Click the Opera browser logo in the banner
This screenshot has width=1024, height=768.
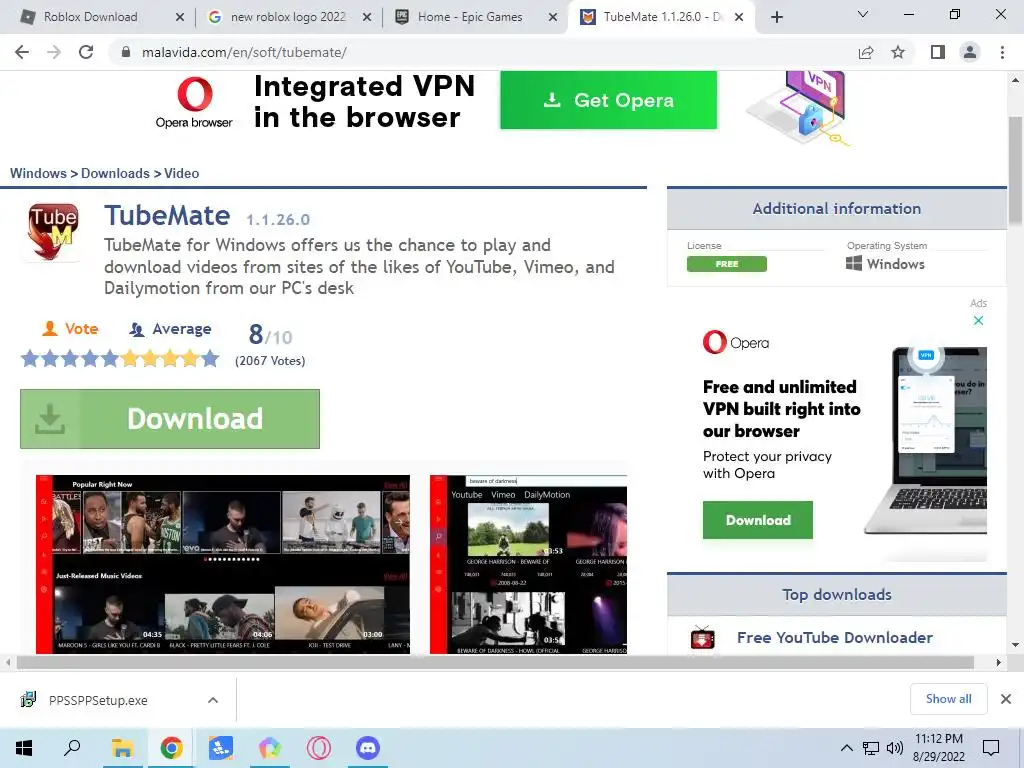coord(194,103)
